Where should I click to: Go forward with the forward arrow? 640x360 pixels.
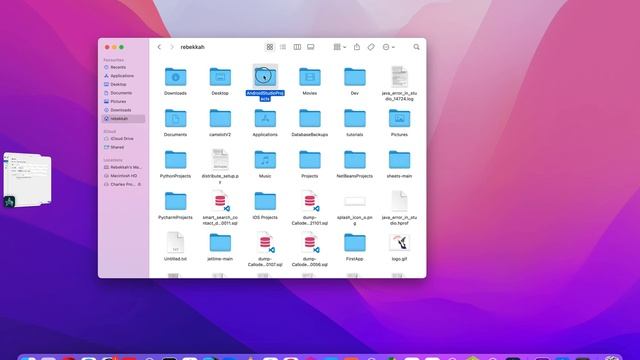[x=172, y=47]
